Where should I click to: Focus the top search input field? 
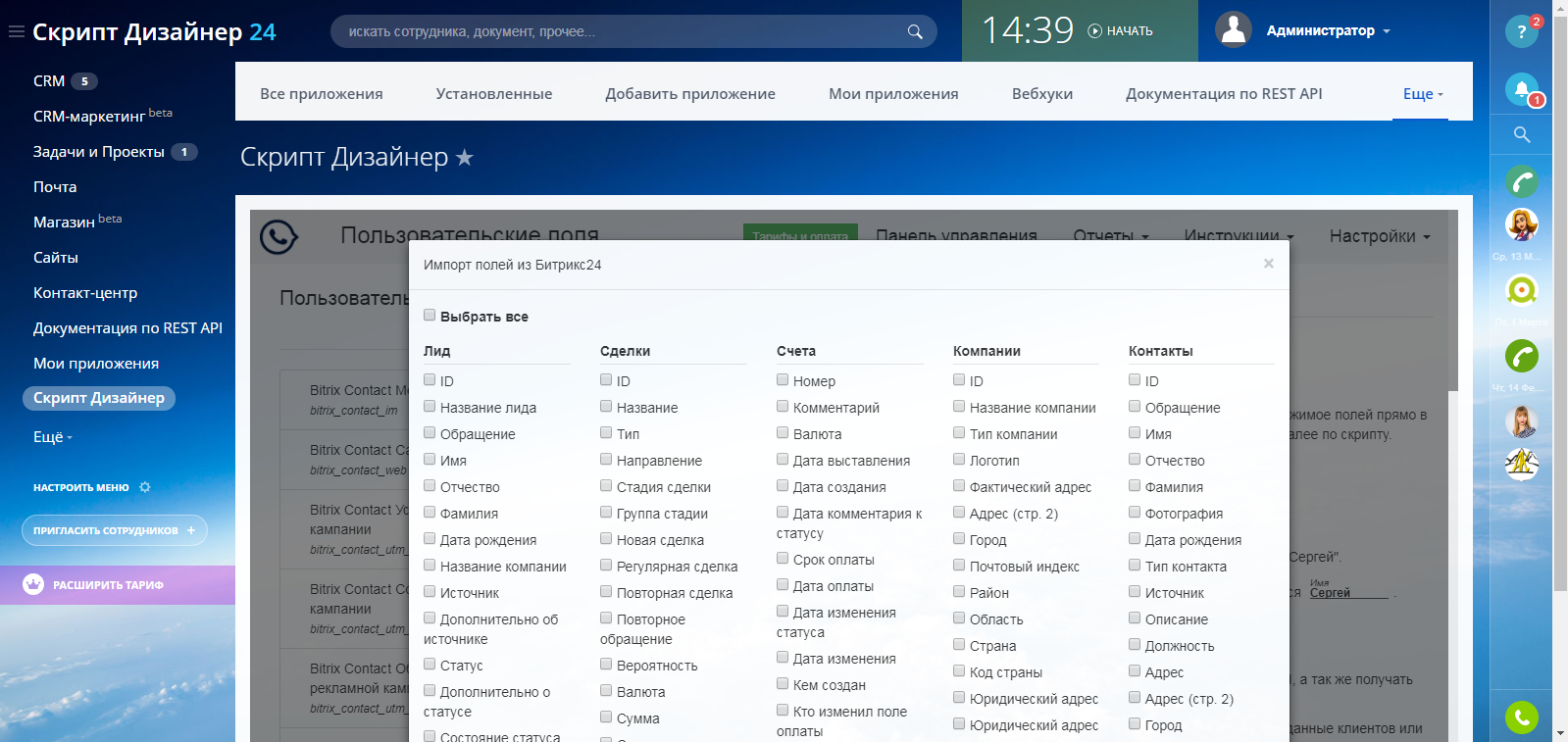click(633, 31)
